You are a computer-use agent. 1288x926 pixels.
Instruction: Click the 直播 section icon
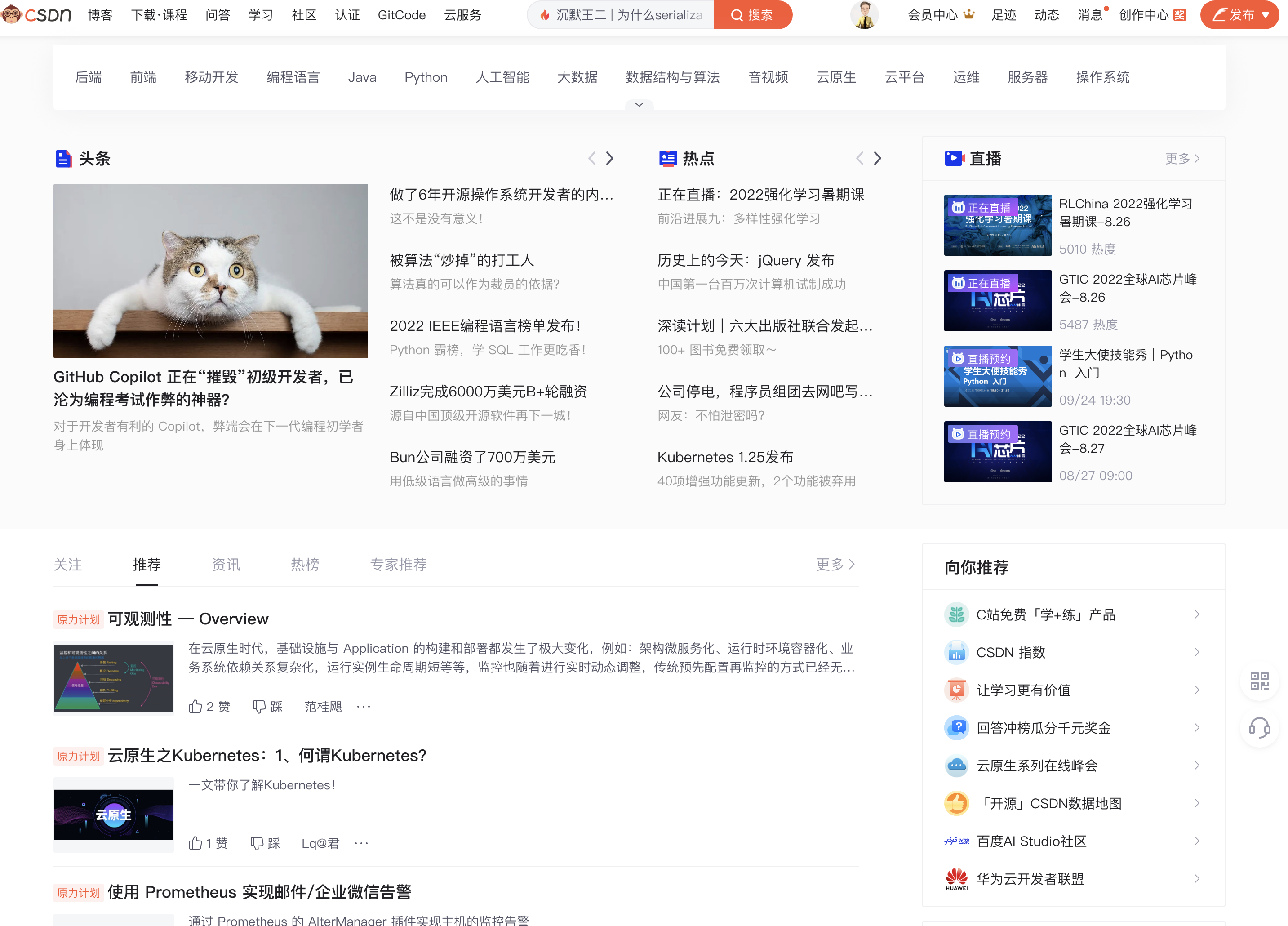(954, 159)
